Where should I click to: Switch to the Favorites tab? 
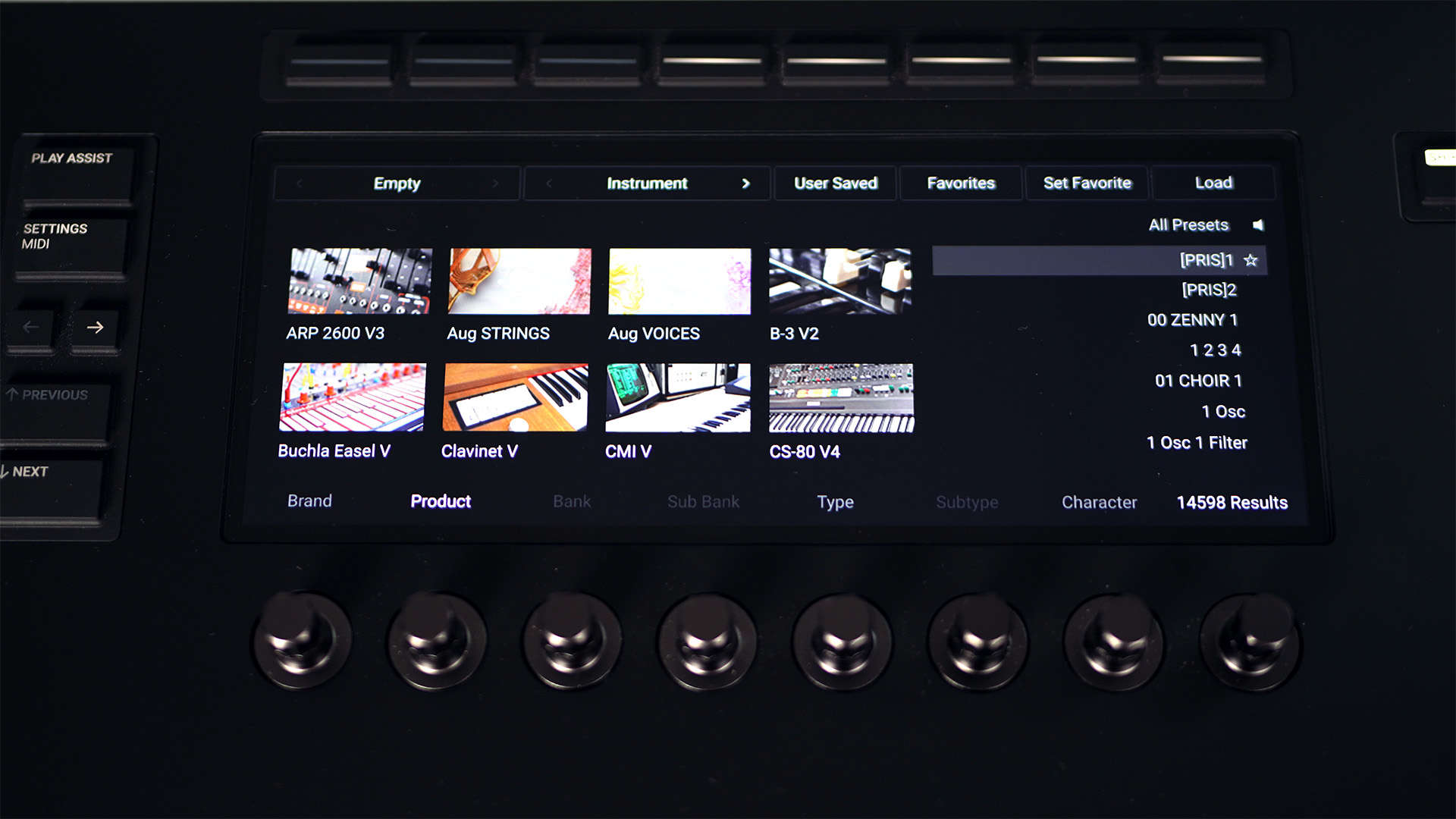pos(961,183)
